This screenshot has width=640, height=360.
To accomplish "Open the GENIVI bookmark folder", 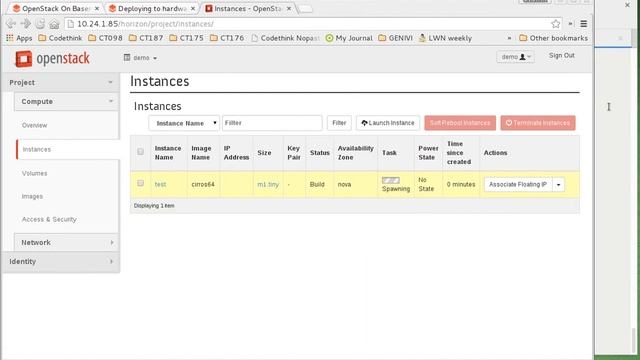I will click(x=395, y=38).
